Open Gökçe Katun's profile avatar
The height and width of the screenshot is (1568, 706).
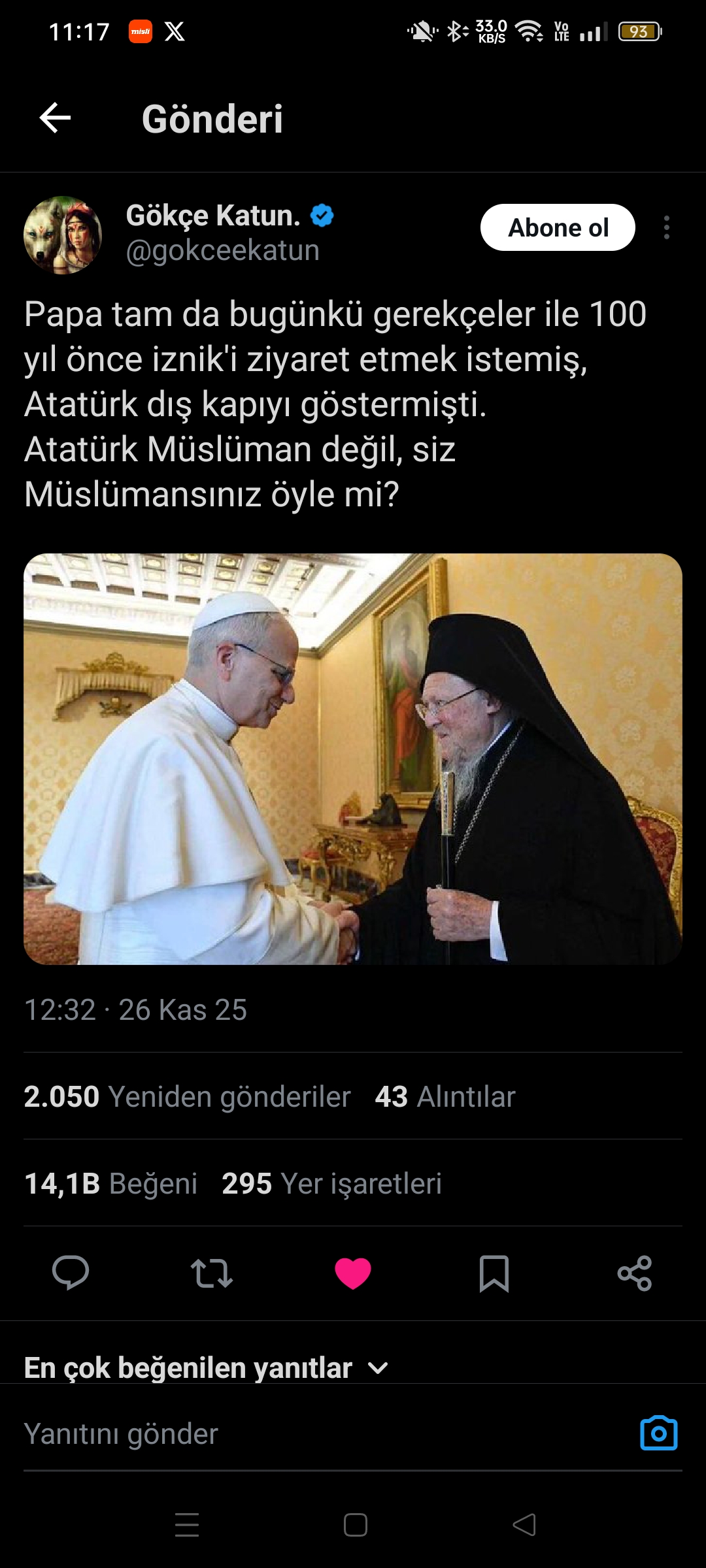pos(63,235)
